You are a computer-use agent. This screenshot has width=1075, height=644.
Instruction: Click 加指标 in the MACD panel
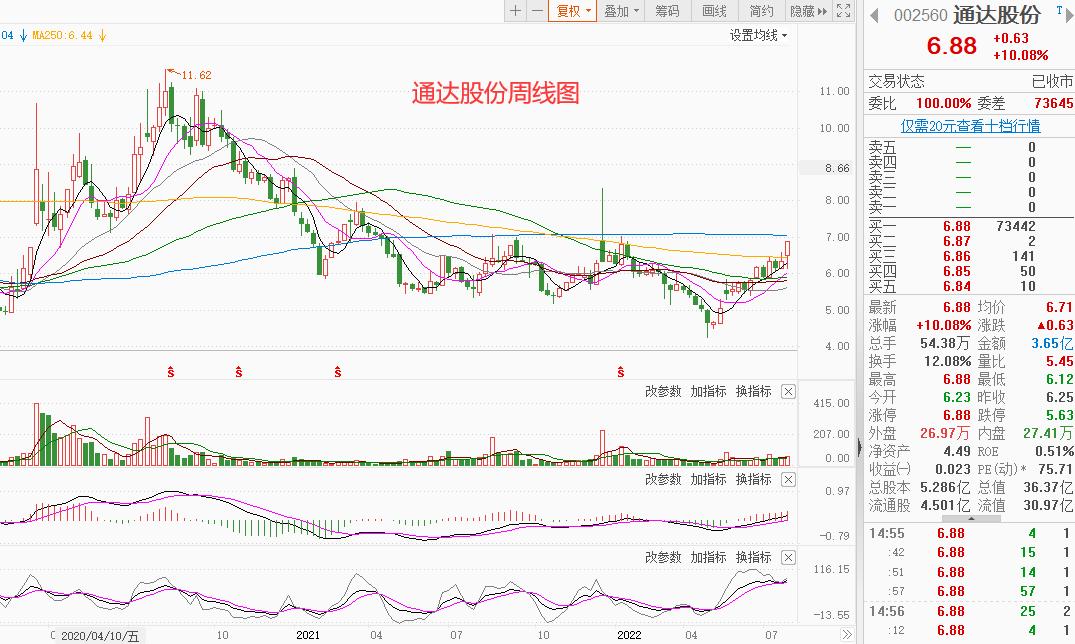708,479
